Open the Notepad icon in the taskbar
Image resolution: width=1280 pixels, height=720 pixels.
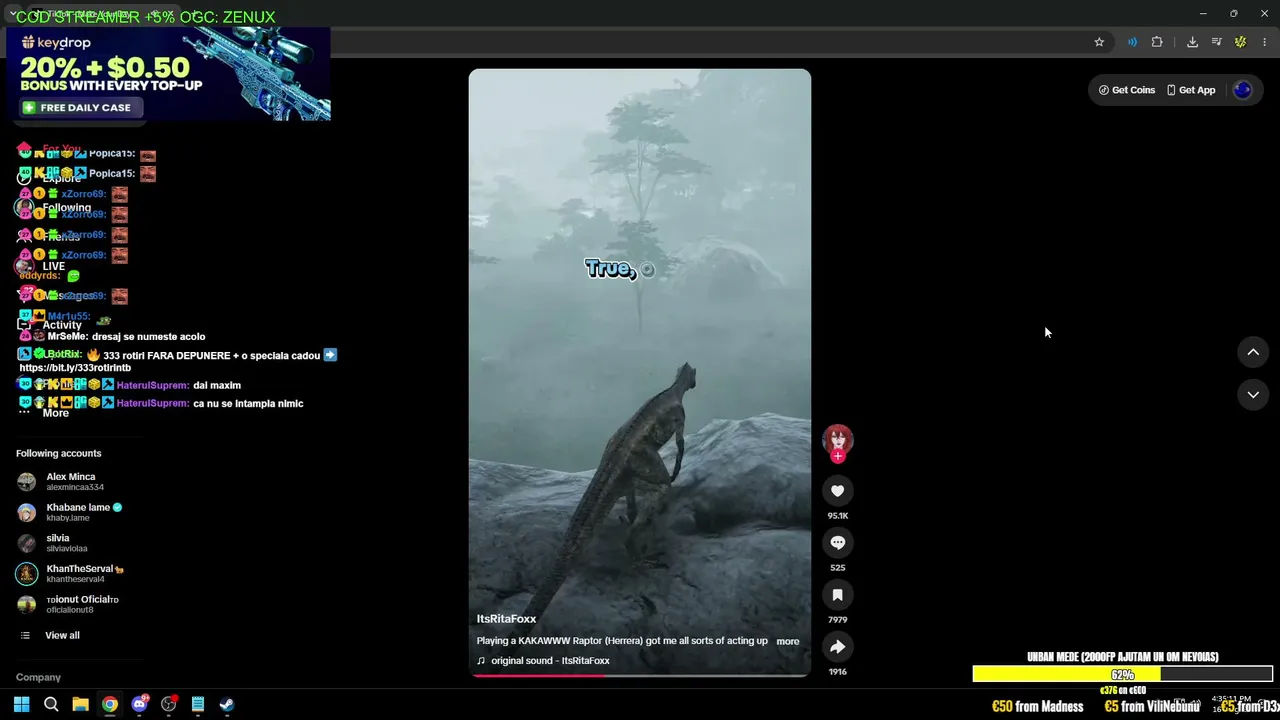pos(198,704)
